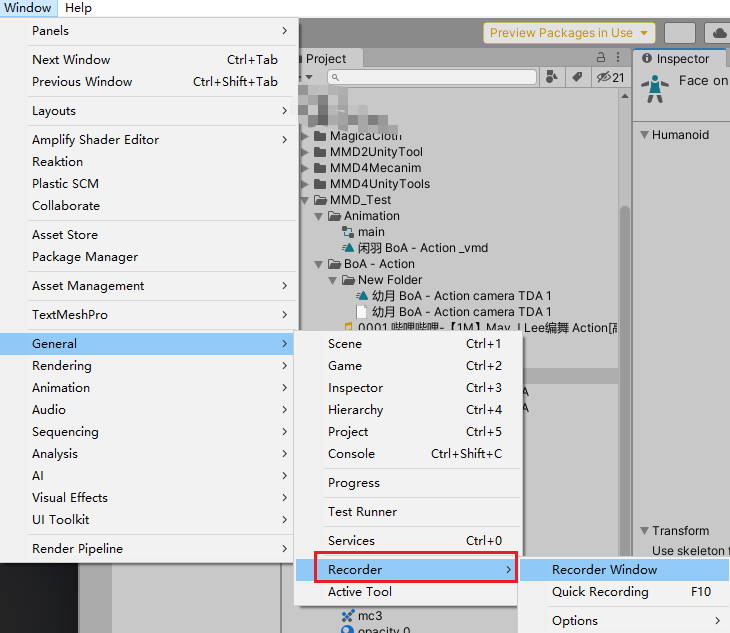The height and width of the screenshot is (633, 730).
Task: Collapse the Transform section in Inspector
Action: [x=644, y=531]
